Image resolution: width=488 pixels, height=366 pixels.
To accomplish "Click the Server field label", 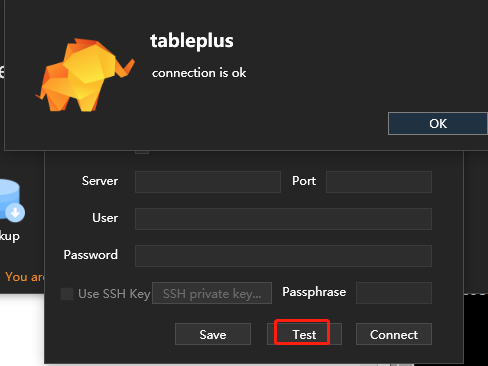I will 100,181.
